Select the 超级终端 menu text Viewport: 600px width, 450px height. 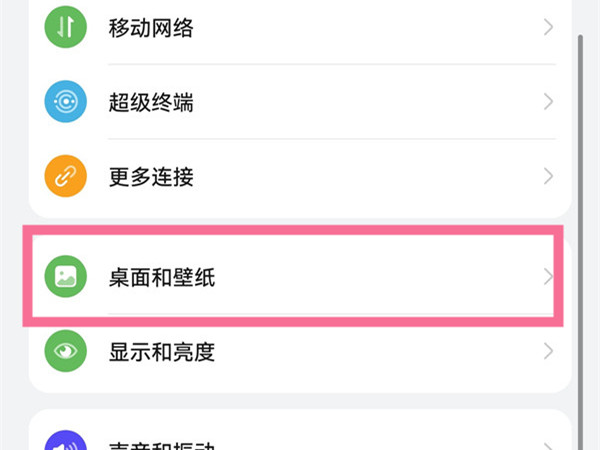151,102
